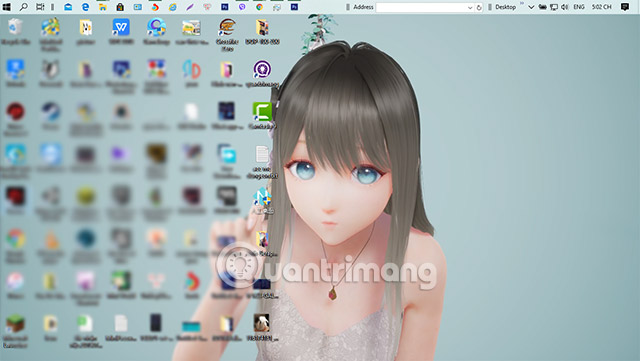Click the Address toolbar input field

click(x=421, y=7)
